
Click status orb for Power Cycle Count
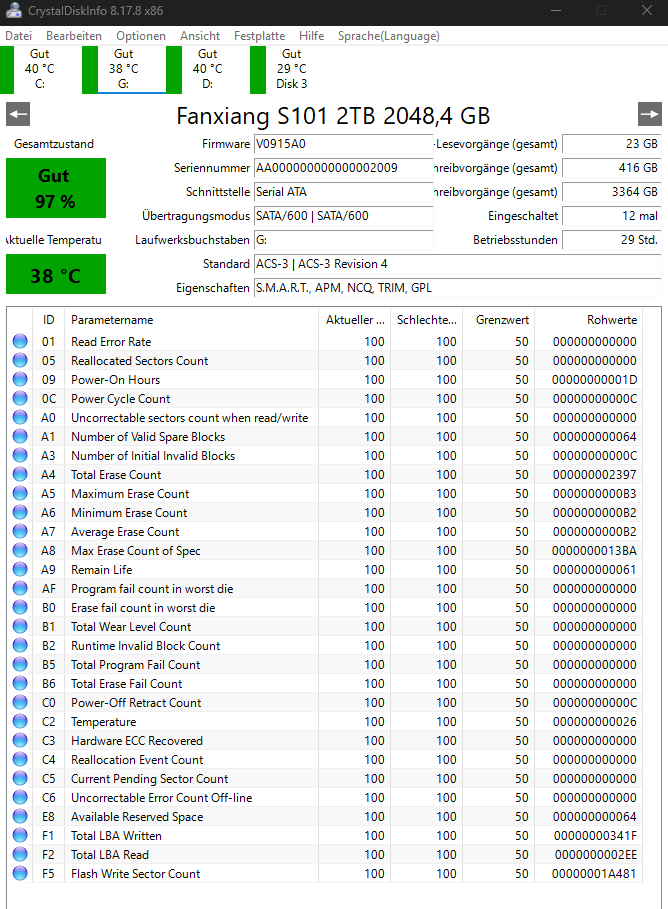pyautogui.click(x=20, y=398)
